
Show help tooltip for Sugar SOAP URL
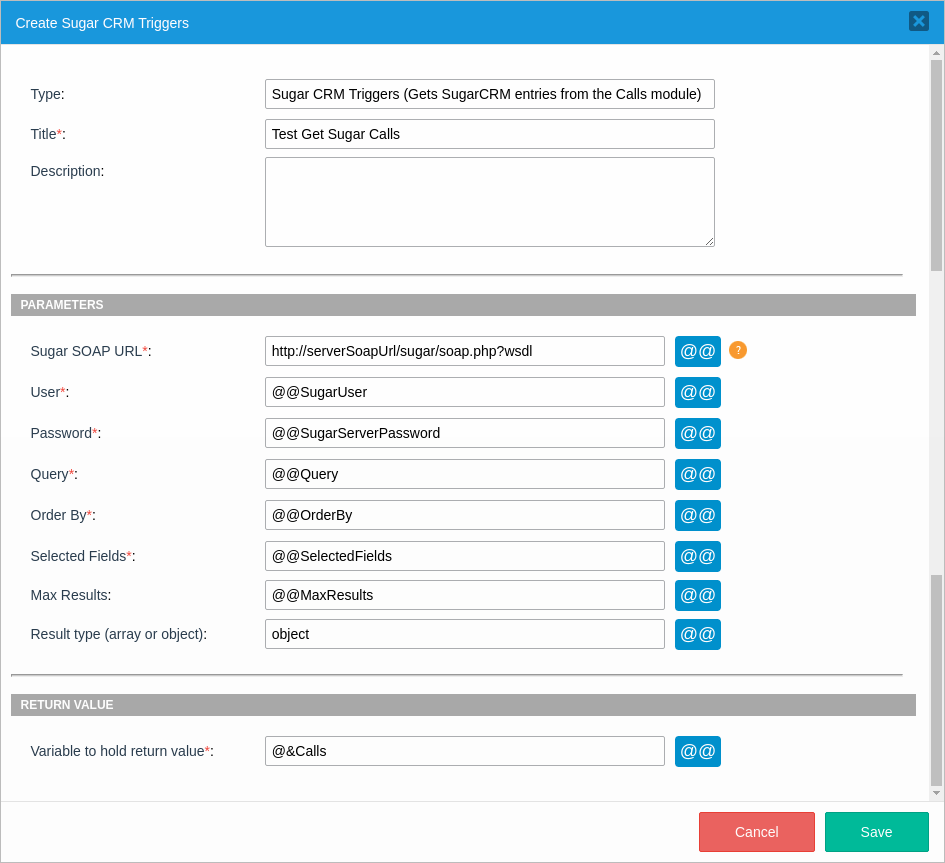coord(738,350)
